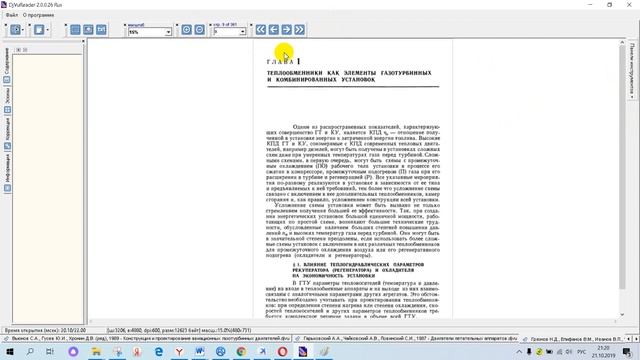The width and height of the screenshot is (640, 360).
Task: Click the Информация tab icon
Action: click(x=7, y=188)
